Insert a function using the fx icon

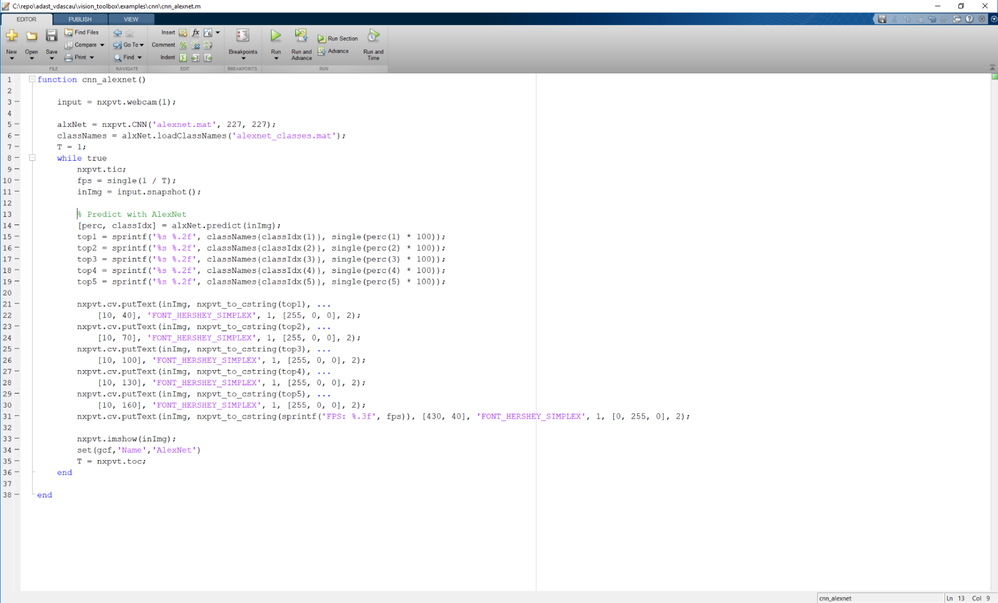[195, 32]
